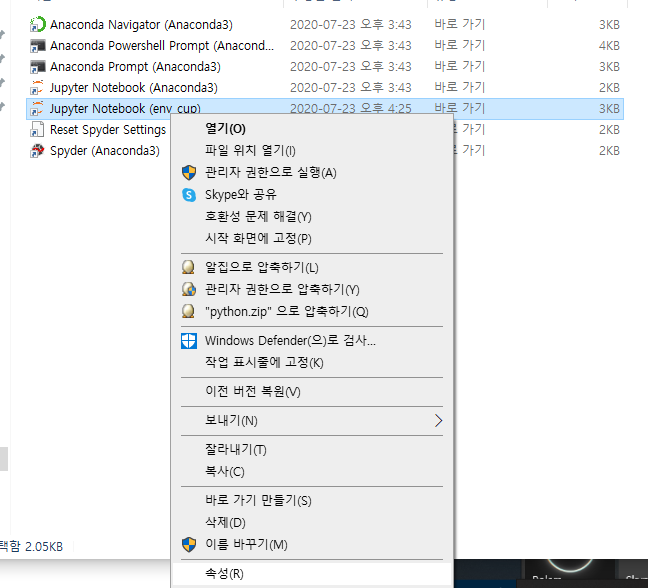Click the Windows Defender shield icon

click(x=189, y=341)
